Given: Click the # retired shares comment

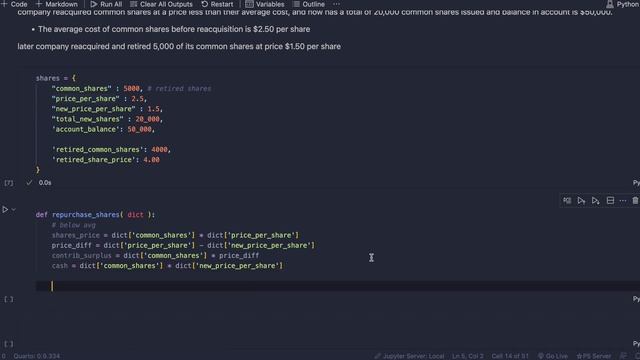Looking at the screenshot, I should [x=179, y=89].
